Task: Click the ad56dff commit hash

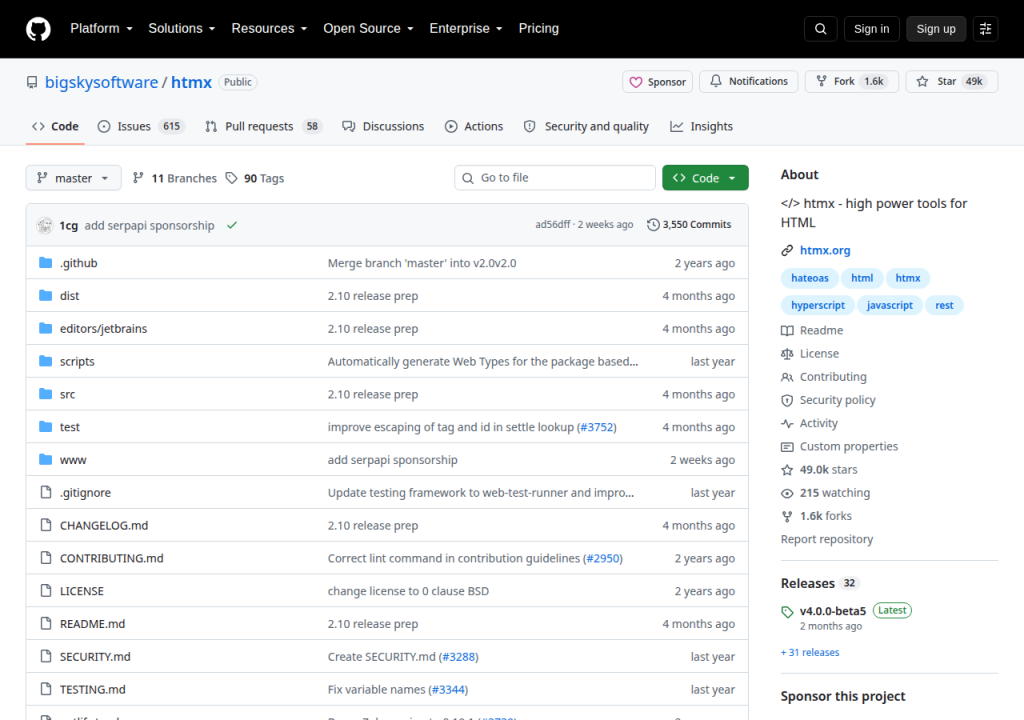Action: (552, 224)
